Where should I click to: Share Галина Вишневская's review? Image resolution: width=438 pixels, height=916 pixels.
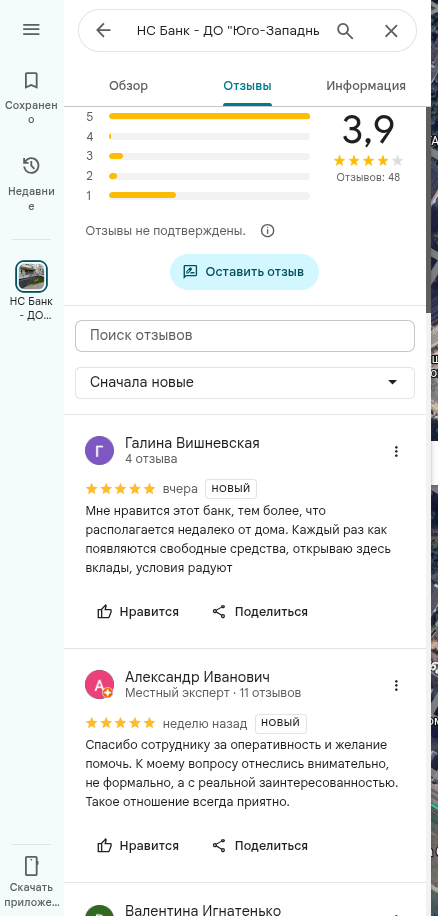260,612
